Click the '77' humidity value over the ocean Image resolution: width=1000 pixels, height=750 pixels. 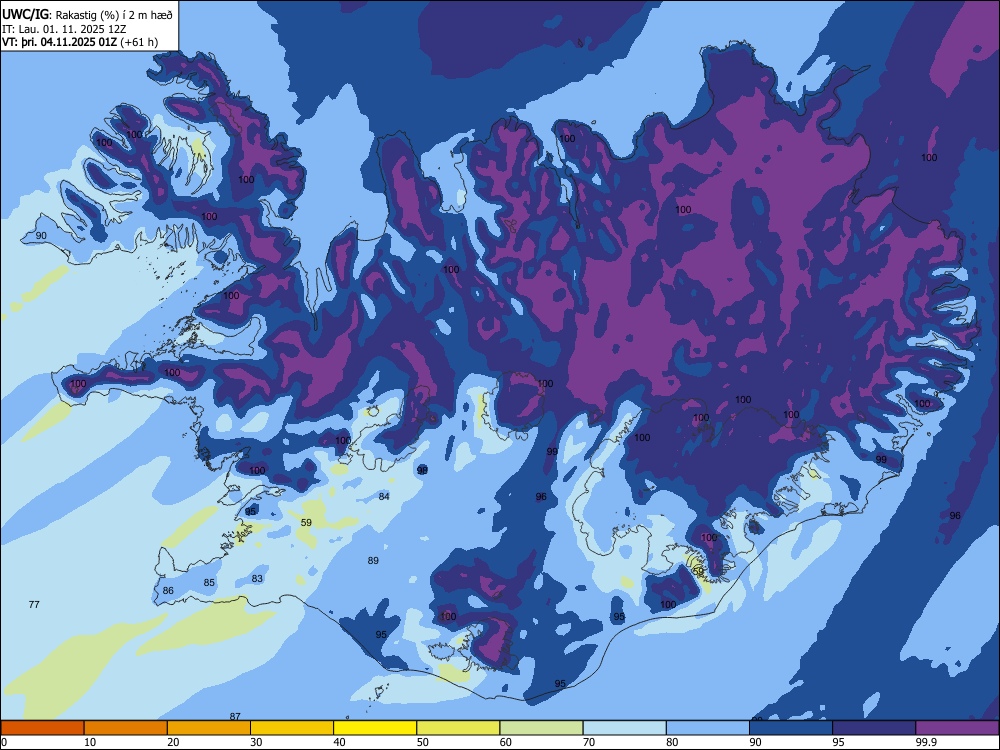tap(34, 604)
